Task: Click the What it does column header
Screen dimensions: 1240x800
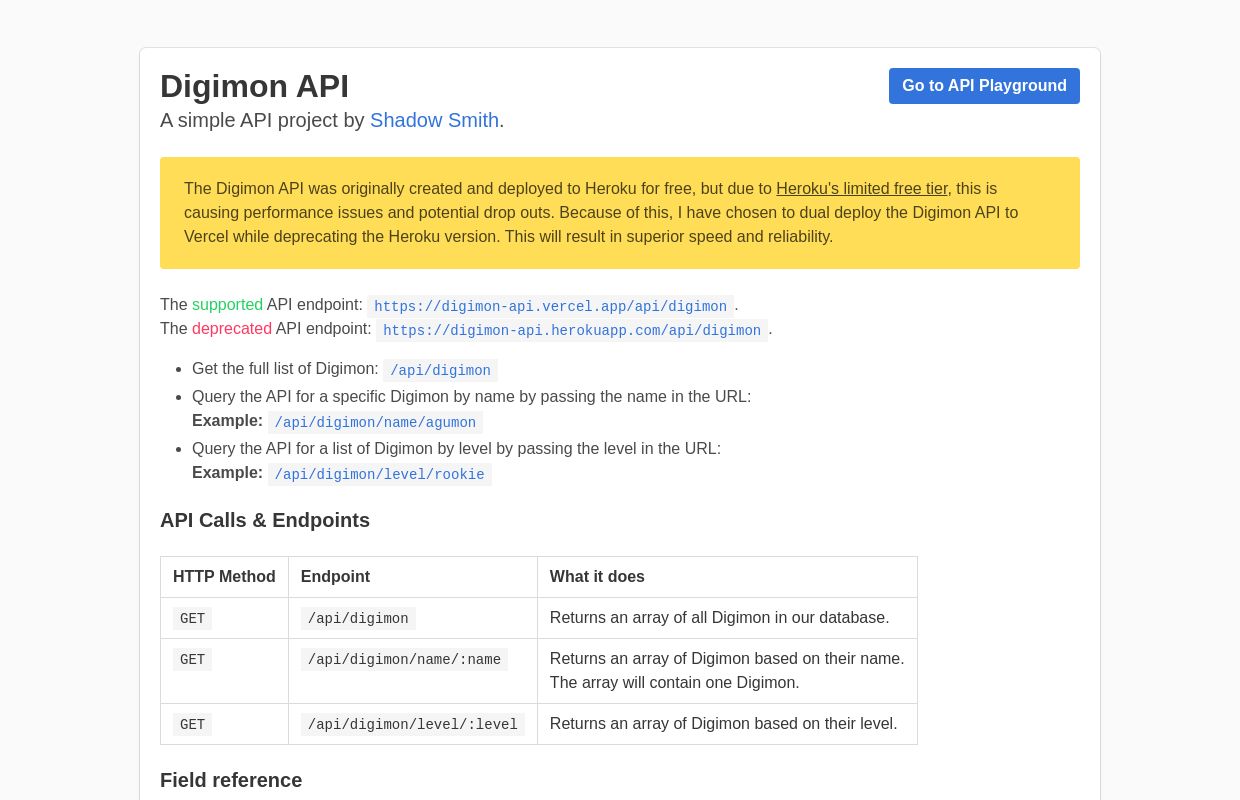Action: (727, 577)
